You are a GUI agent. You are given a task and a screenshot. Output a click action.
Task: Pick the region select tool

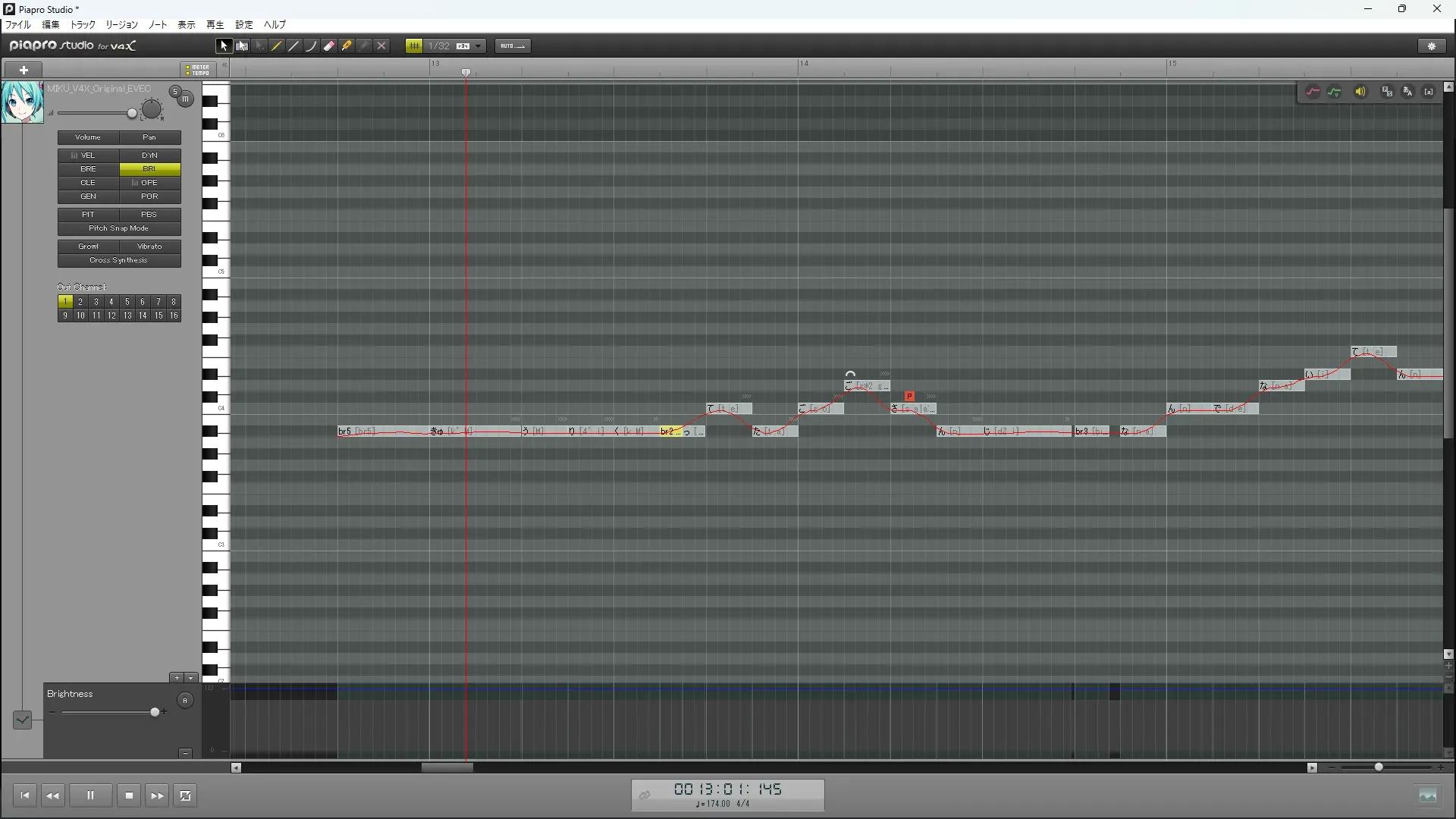242,46
